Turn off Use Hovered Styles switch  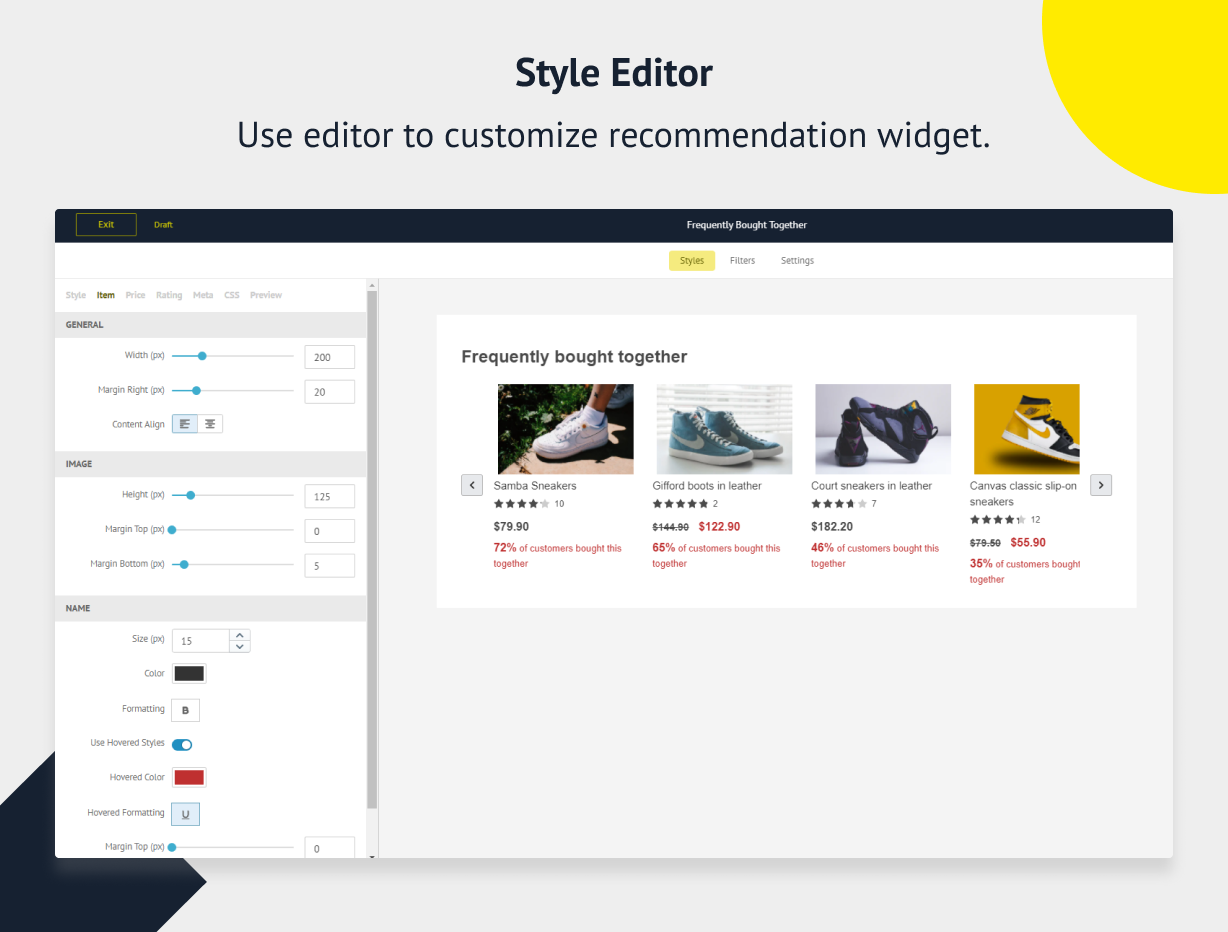click(182, 744)
